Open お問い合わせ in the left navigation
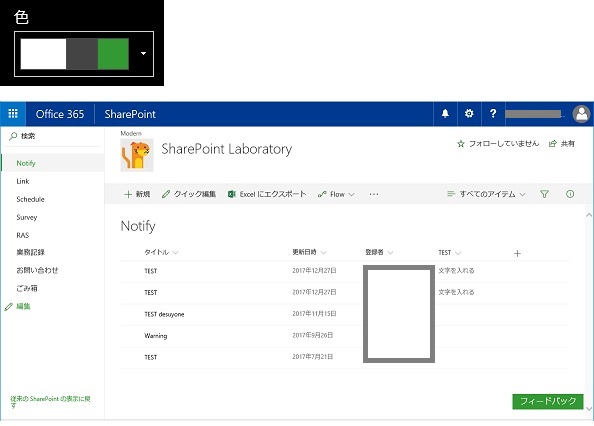 click(x=37, y=270)
